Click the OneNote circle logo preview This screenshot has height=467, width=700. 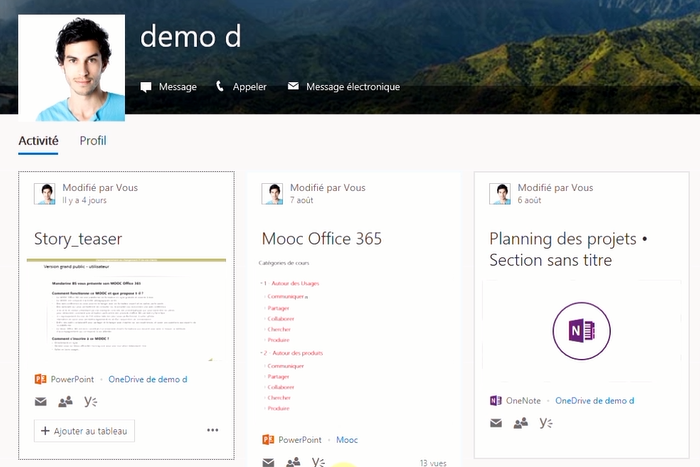582,331
